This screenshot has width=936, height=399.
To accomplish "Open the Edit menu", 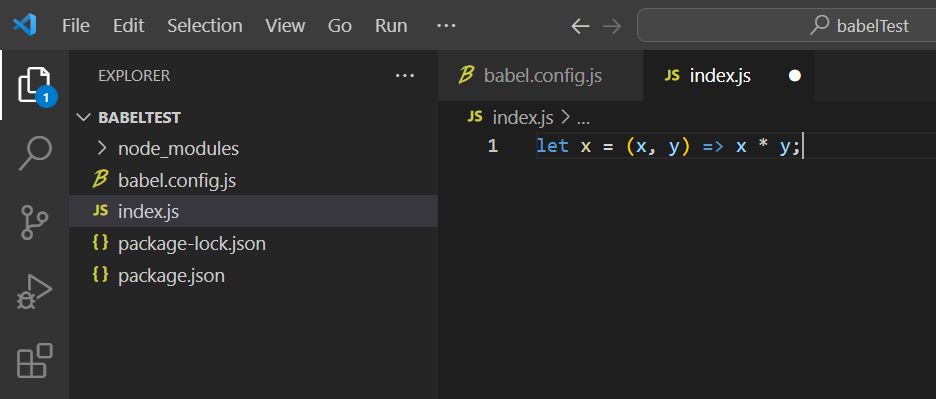I will 129,26.
